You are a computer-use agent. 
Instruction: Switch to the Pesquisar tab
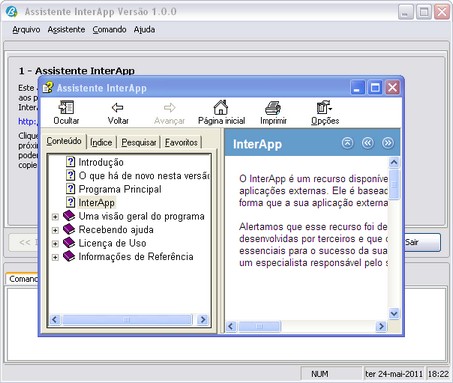coord(139,142)
